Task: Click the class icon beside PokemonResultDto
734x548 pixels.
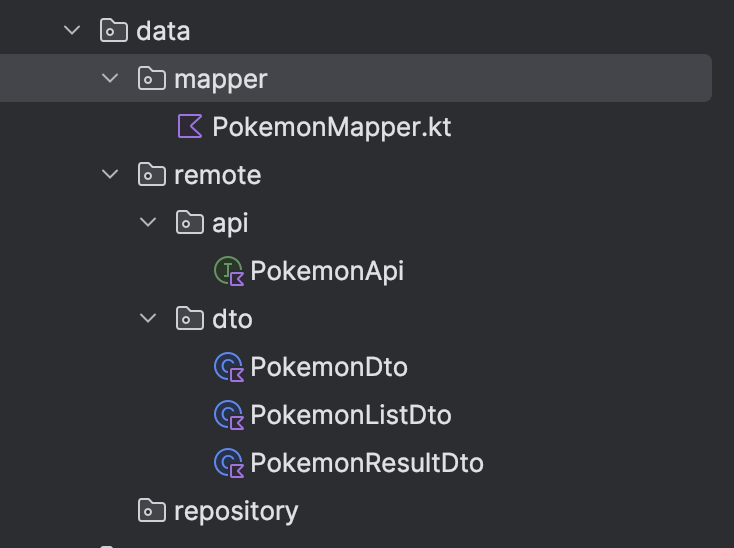Action: point(229,463)
